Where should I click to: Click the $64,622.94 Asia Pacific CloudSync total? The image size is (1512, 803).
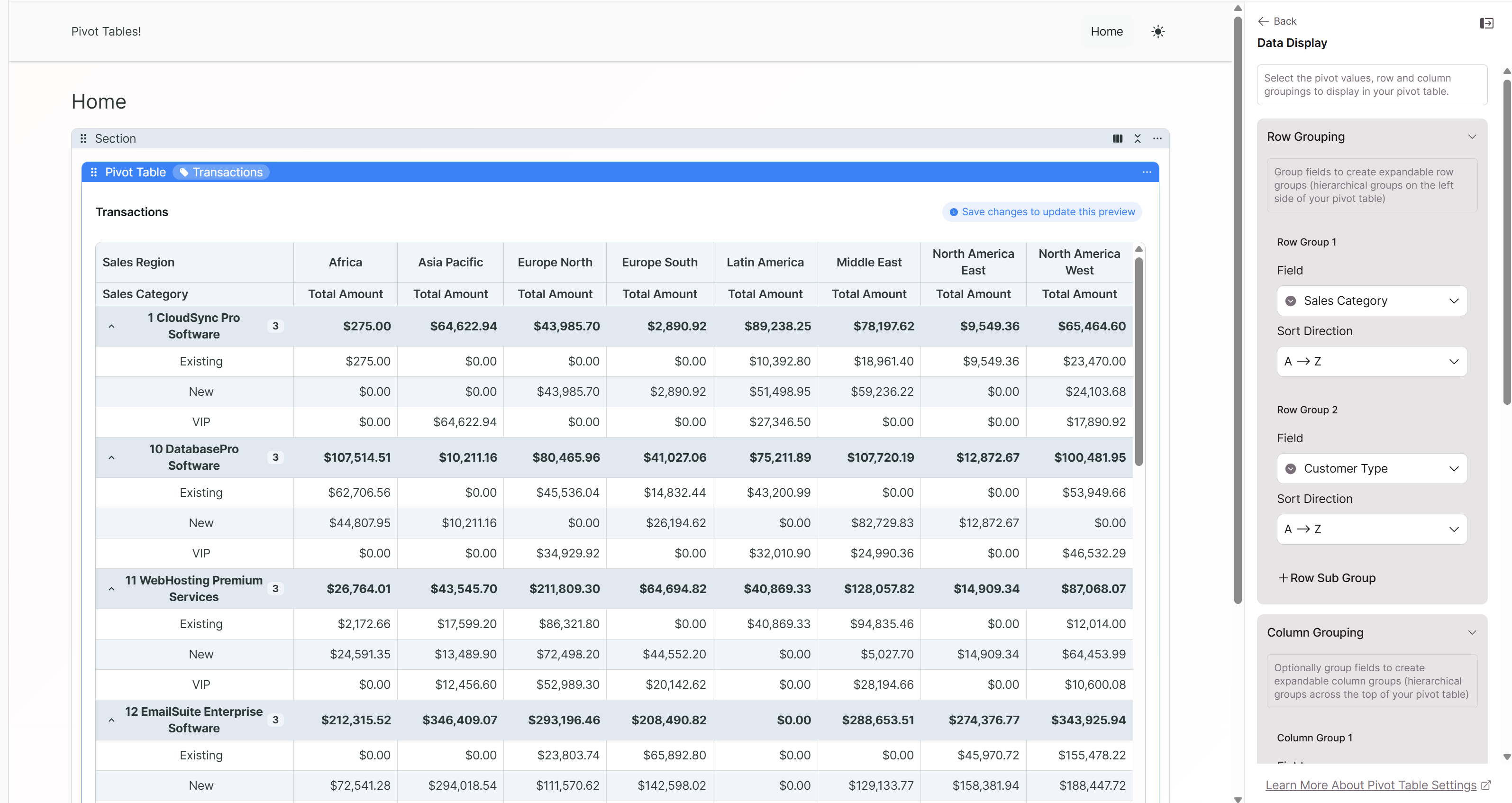click(x=463, y=326)
